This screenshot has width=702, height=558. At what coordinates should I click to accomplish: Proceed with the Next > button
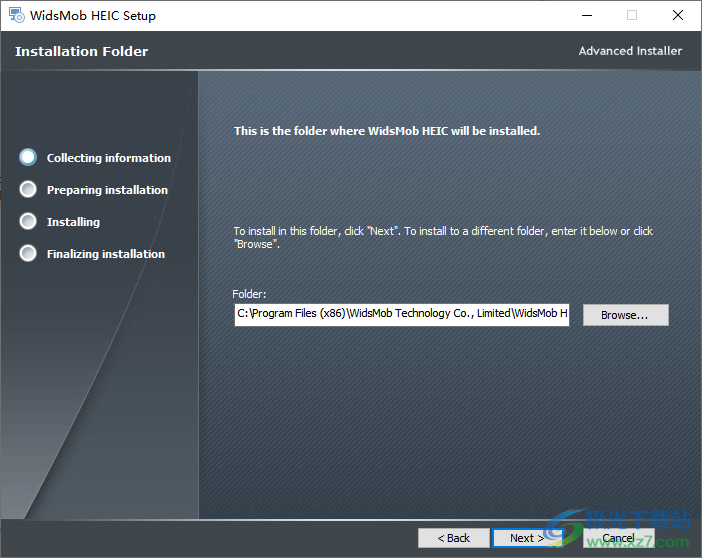click(526, 538)
